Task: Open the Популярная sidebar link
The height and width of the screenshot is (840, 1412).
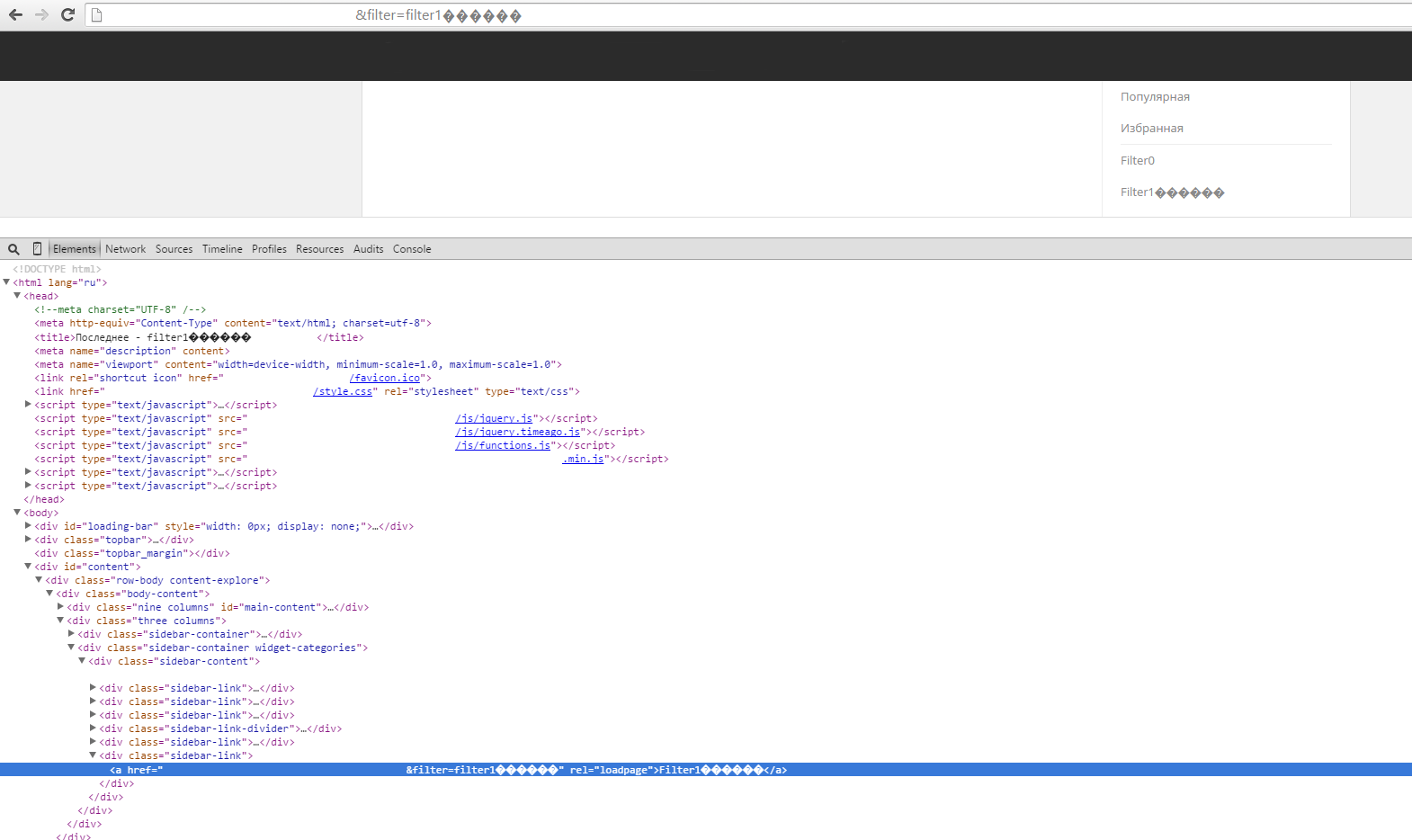Action: click(1155, 97)
